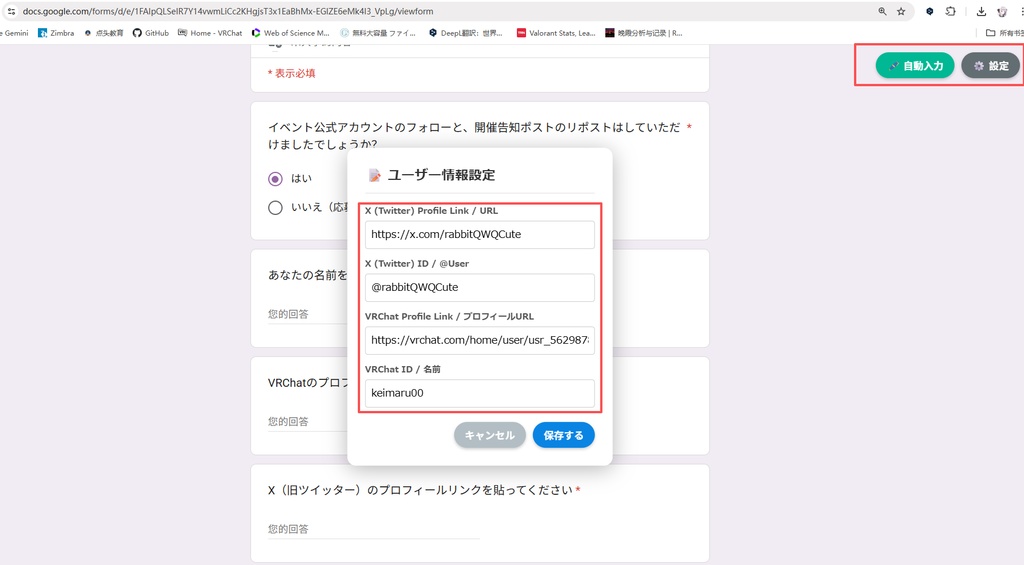Screen dimensions: 1024x565
Task: Open the browser extensions puzzle icon
Action: click(x=950, y=11)
